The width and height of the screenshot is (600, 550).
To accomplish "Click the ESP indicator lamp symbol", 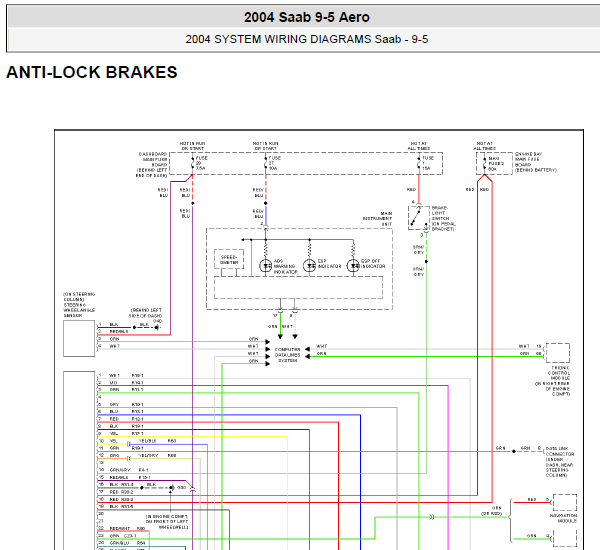I will tap(309, 265).
